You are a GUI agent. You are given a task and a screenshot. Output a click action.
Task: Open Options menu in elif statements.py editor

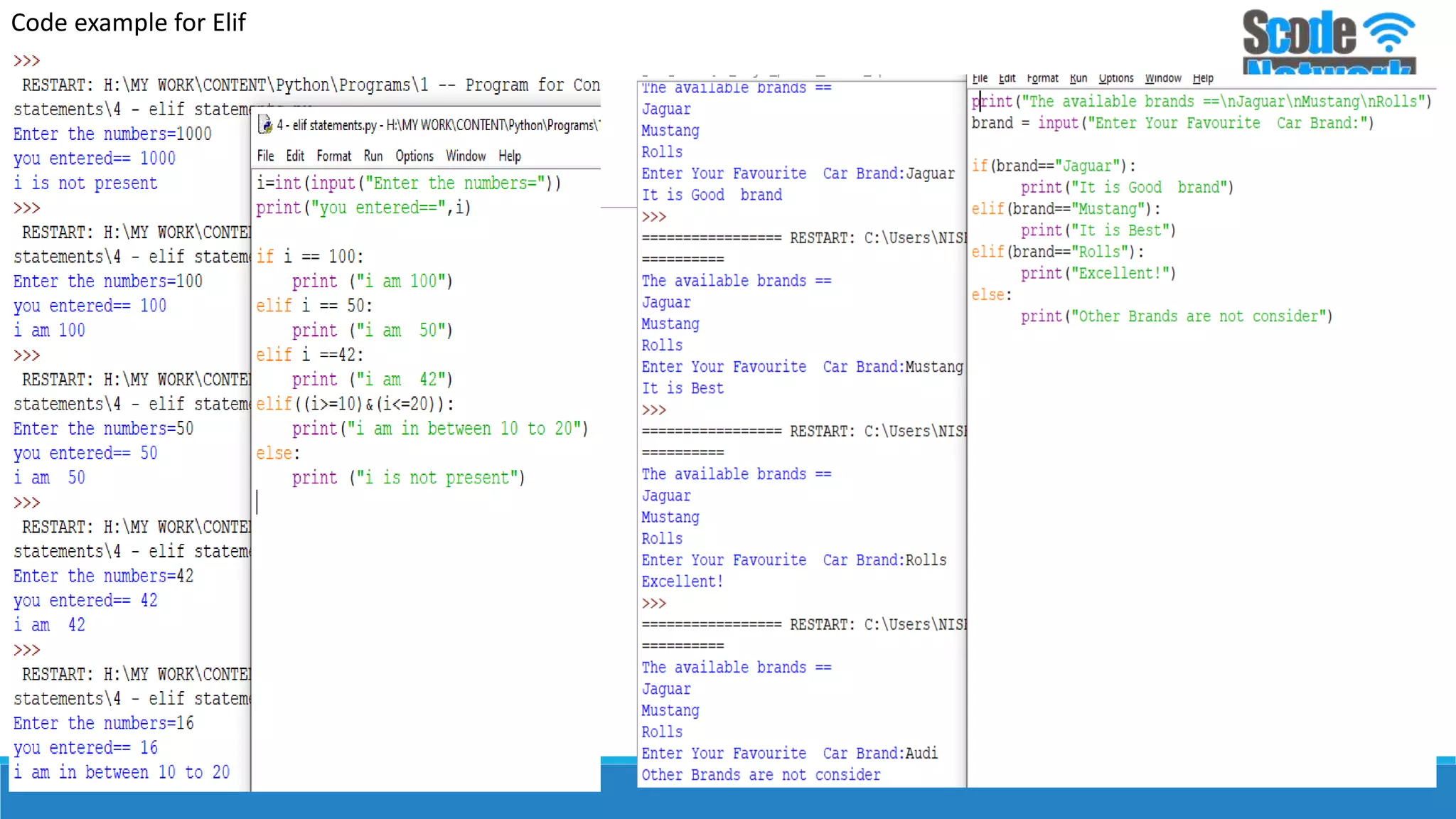pyautogui.click(x=414, y=156)
